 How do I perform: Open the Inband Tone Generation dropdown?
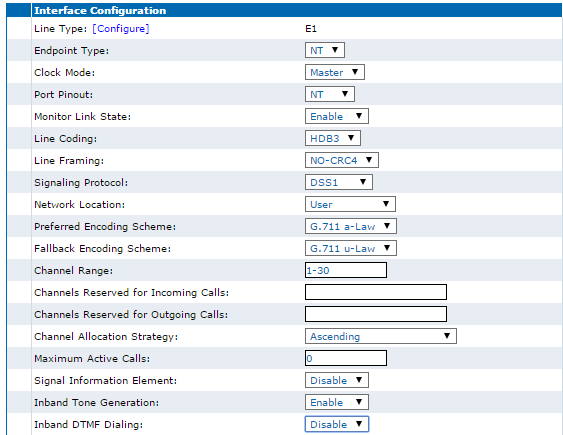coord(336,402)
